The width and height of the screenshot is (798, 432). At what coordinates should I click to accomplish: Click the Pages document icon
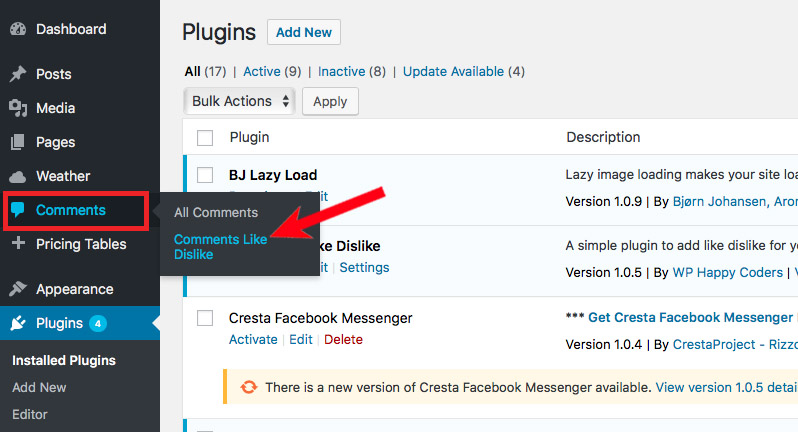point(18,142)
